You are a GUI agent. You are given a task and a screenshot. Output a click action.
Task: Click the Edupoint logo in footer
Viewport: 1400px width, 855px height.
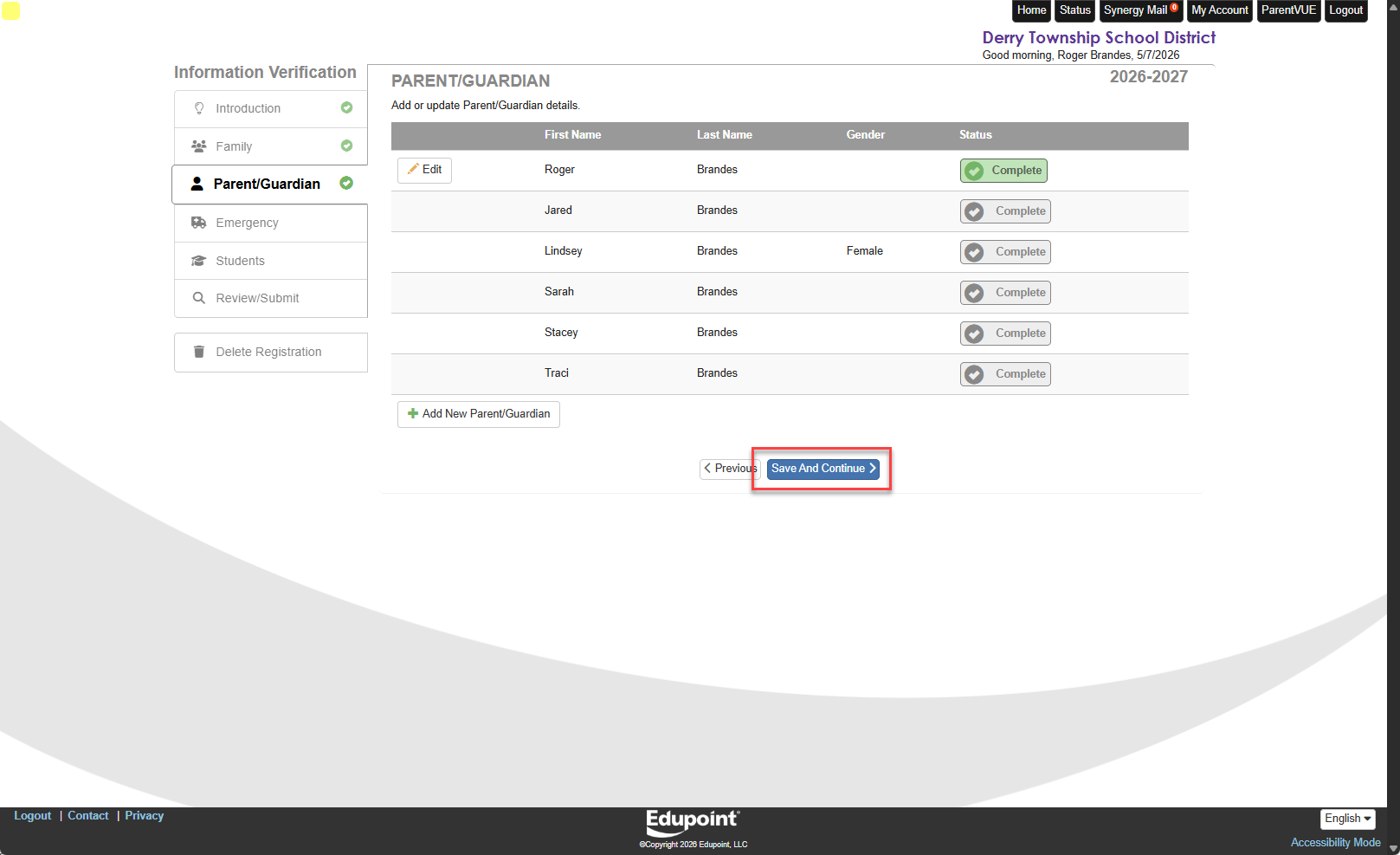(x=693, y=821)
